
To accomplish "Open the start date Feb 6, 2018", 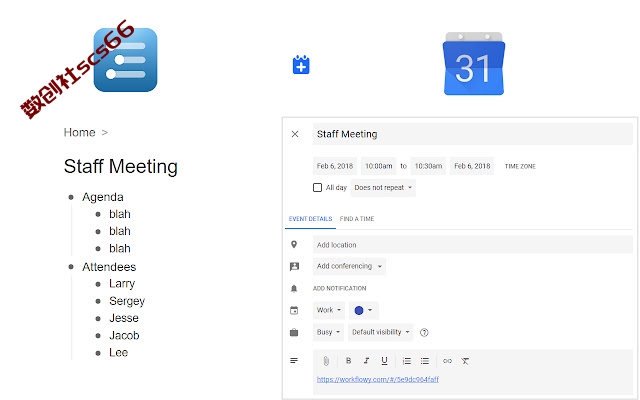I will click(x=335, y=166).
